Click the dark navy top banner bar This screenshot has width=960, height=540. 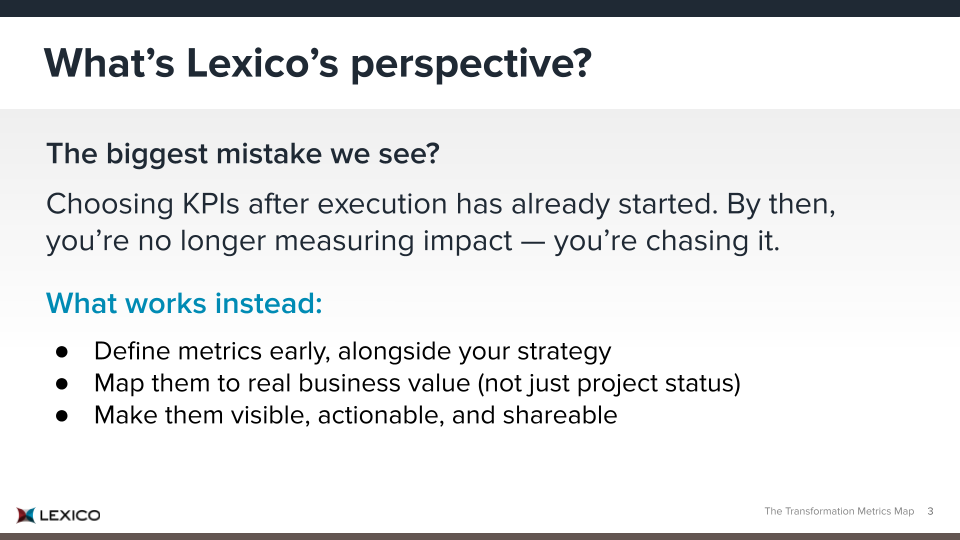[x=480, y=8]
